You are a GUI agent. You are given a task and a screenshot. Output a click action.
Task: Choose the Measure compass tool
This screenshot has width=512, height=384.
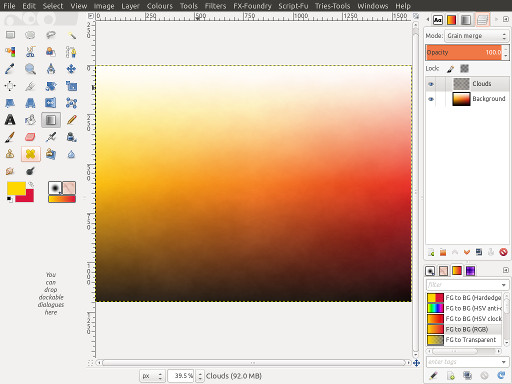coord(51,69)
